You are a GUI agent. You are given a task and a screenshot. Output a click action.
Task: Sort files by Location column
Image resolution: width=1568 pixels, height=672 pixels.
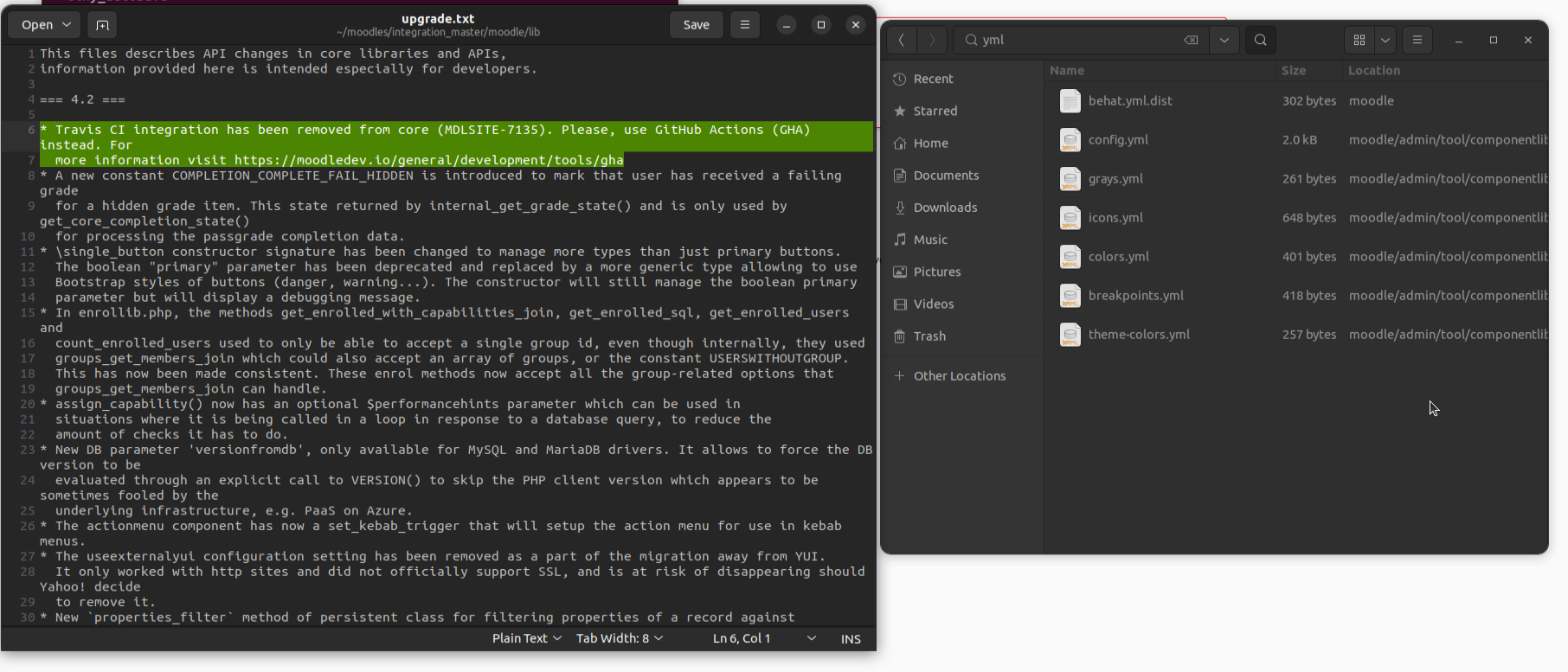point(1445,70)
